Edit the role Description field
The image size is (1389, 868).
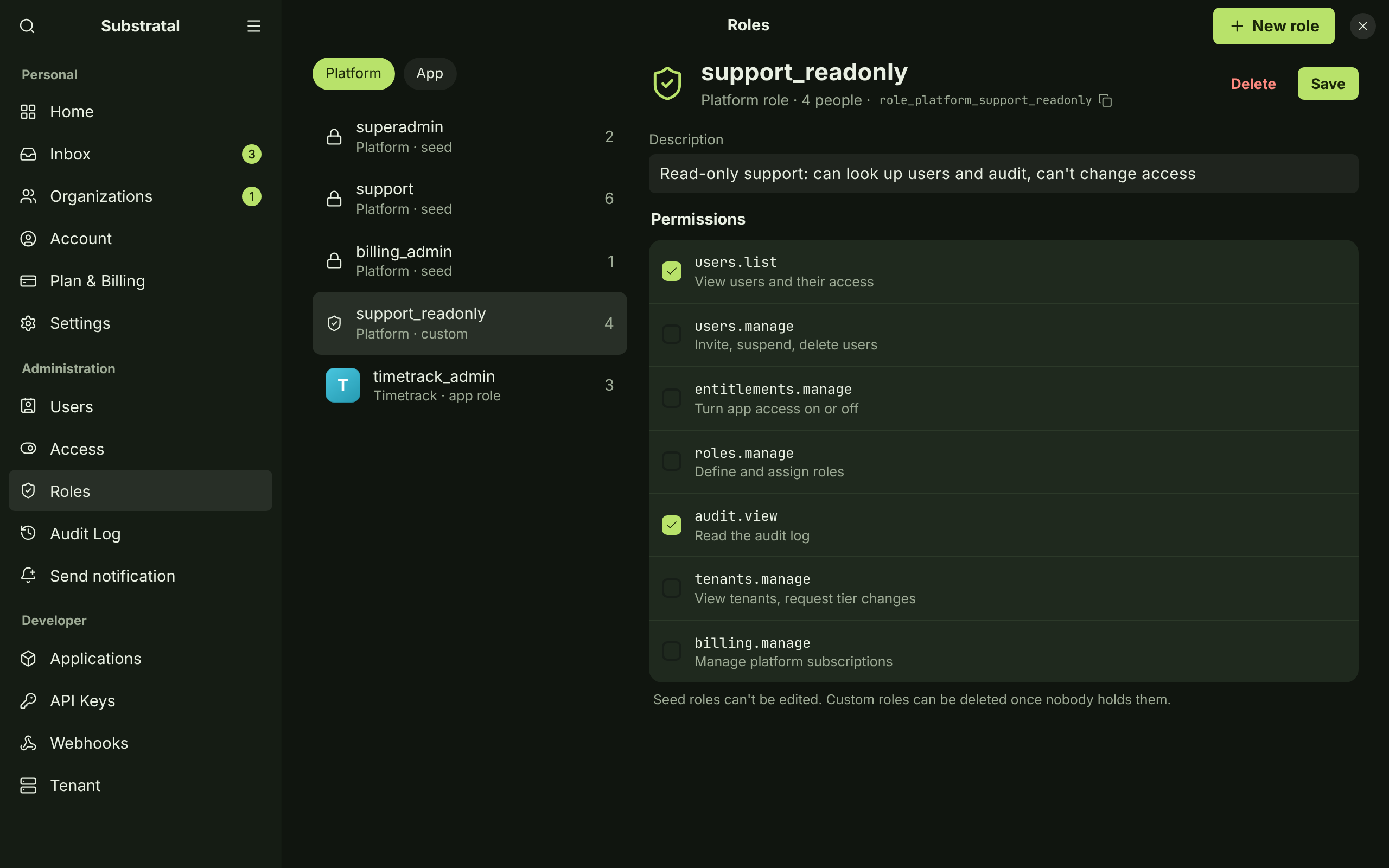pos(1003,174)
